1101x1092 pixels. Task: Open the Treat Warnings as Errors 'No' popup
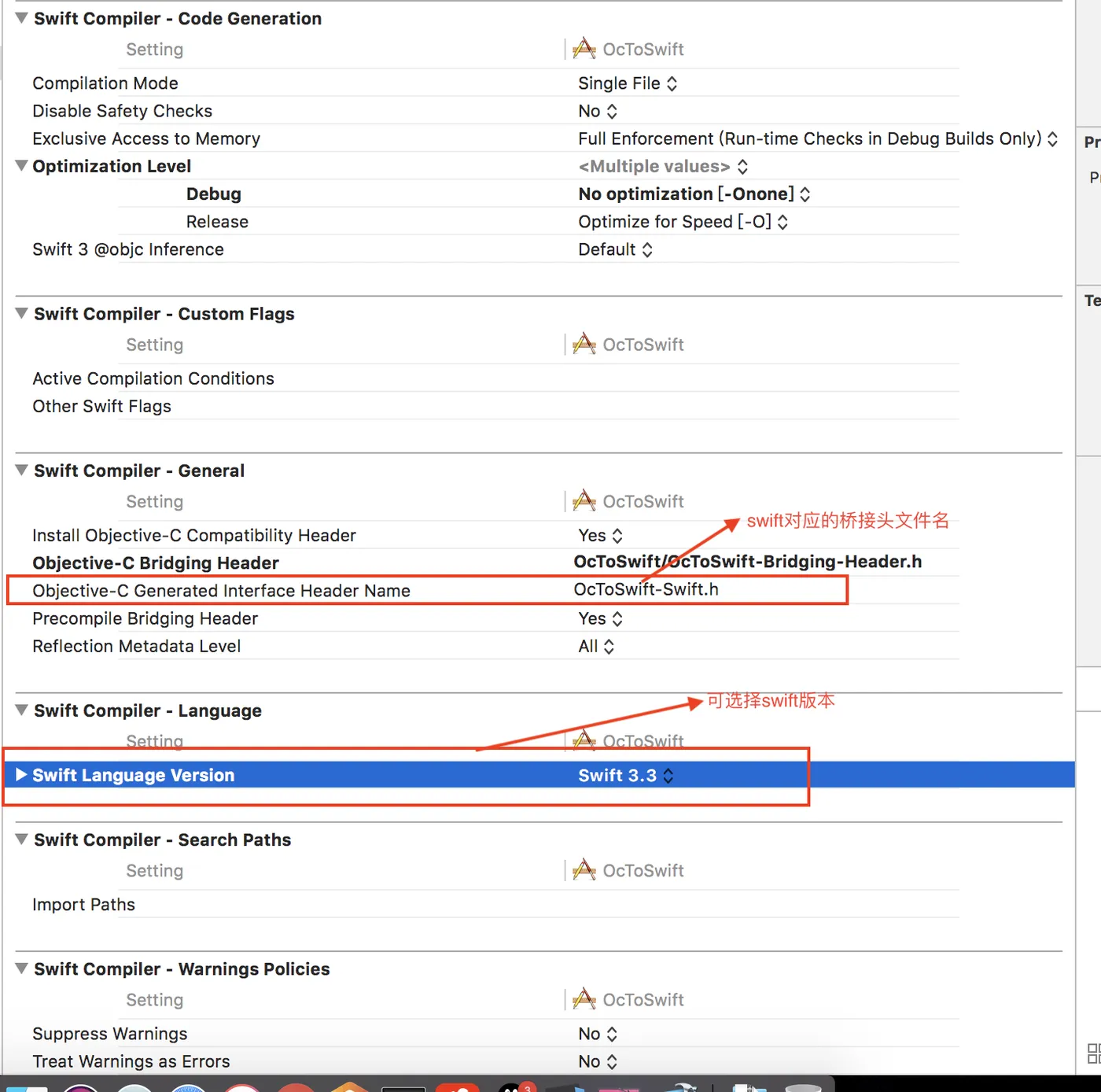[x=598, y=1061]
